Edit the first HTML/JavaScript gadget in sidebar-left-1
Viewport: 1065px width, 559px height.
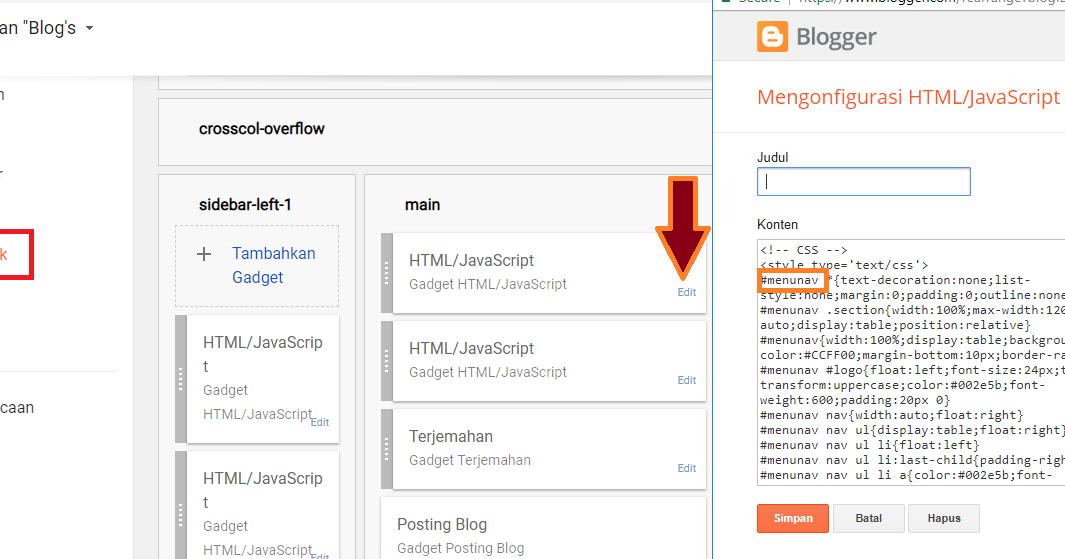[319, 422]
